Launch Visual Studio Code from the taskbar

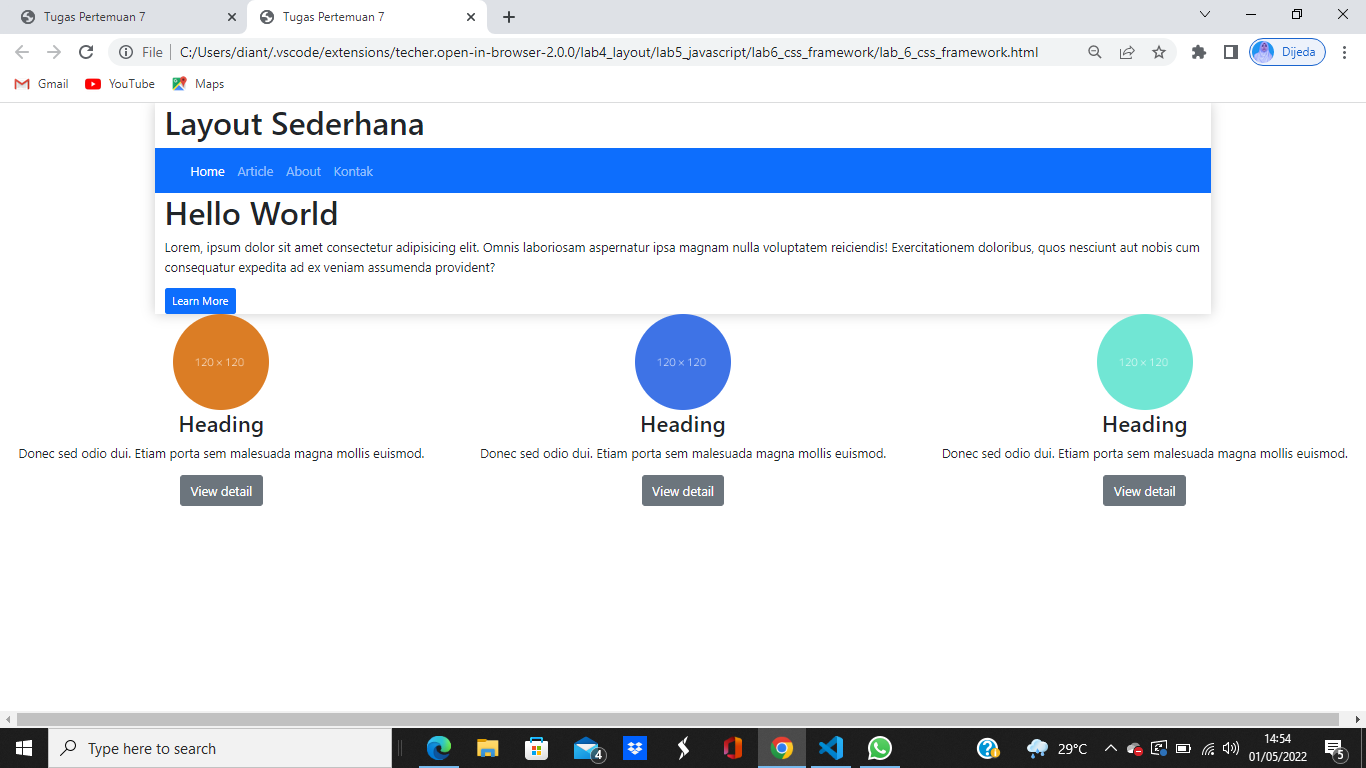830,747
